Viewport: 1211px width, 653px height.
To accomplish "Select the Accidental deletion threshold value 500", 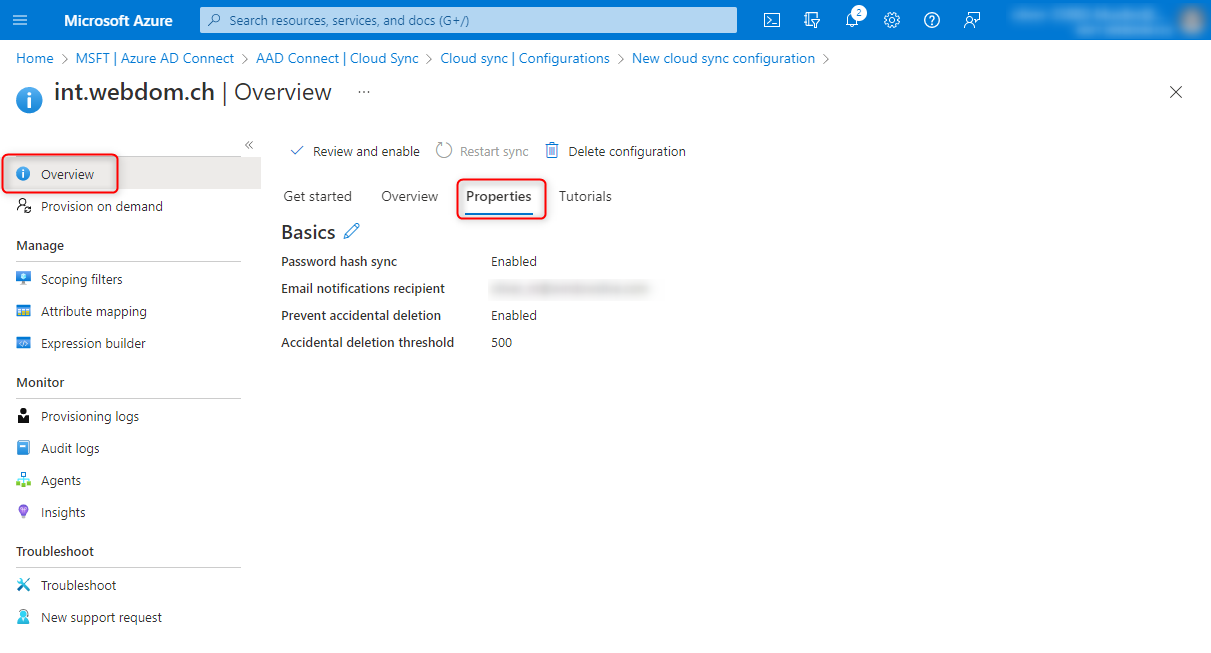I will (x=501, y=342).
